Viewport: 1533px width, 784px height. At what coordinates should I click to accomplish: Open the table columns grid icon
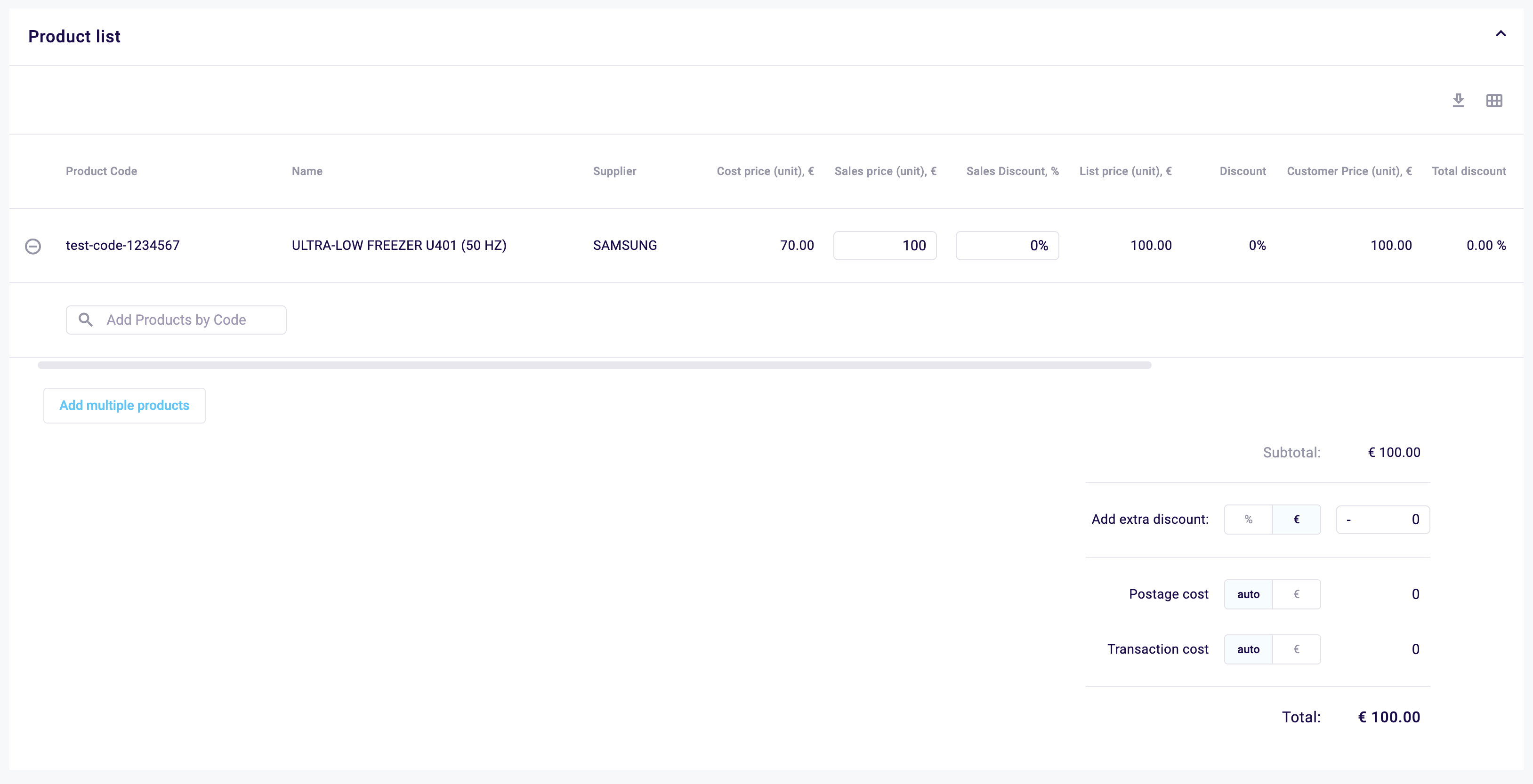pyautogui.click(x=1494, y=101)
